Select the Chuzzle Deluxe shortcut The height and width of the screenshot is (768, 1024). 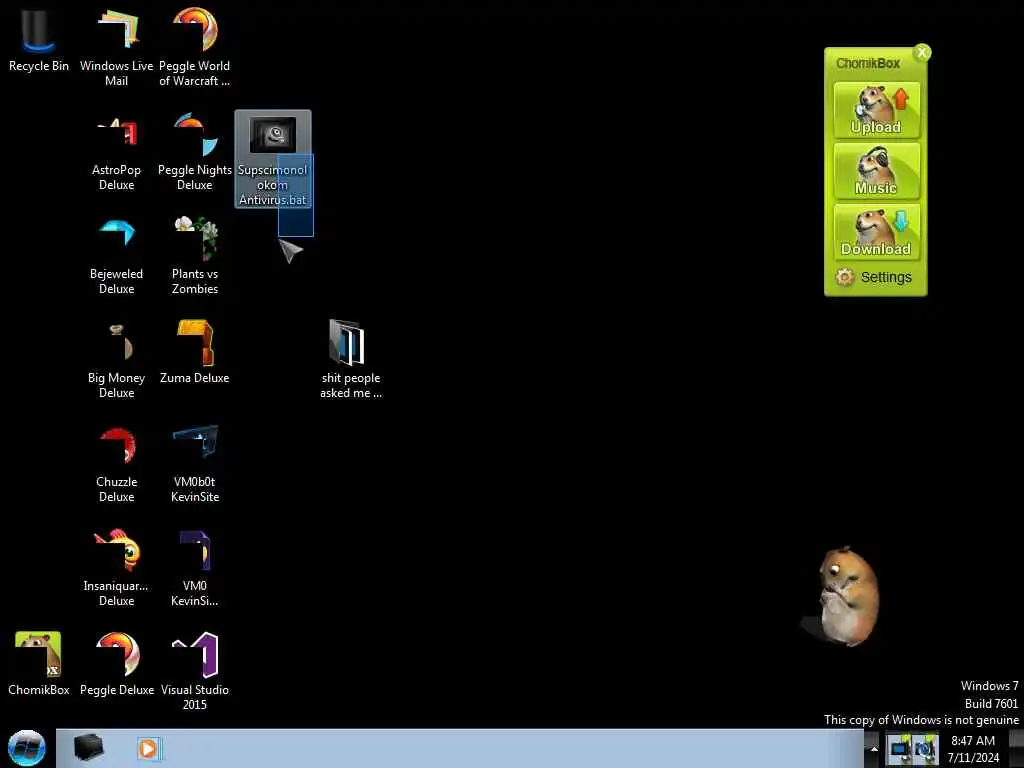click(x=116, y=464)
